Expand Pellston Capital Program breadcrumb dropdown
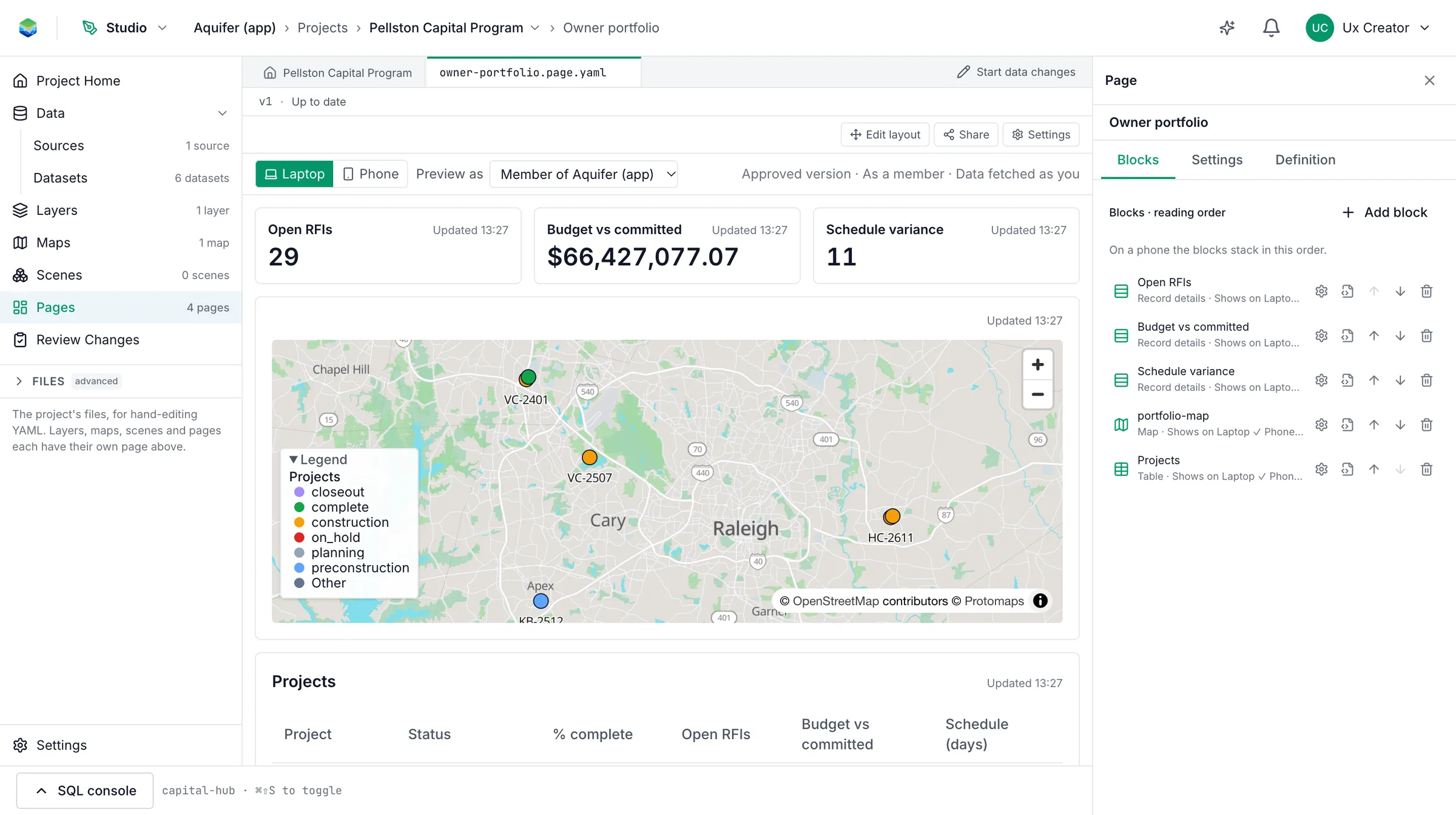The width and height of the screenshot is (1456, 815). [534, 28]
